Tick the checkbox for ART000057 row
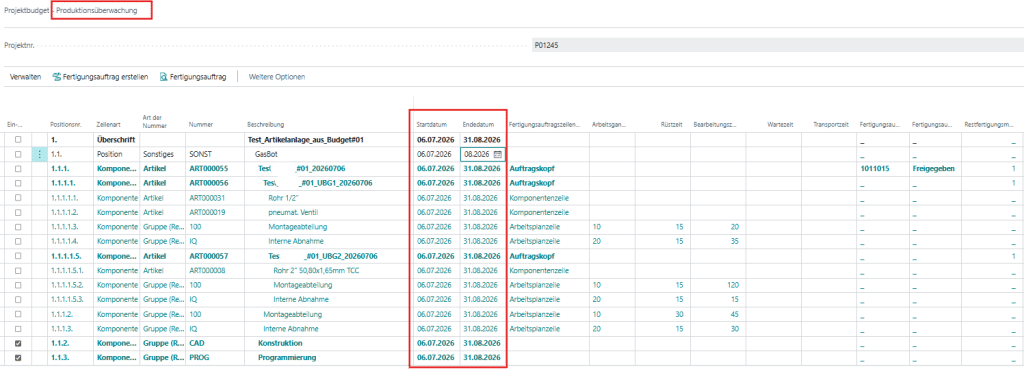Viewport: 1024px width, 369px height. (18, 255)
